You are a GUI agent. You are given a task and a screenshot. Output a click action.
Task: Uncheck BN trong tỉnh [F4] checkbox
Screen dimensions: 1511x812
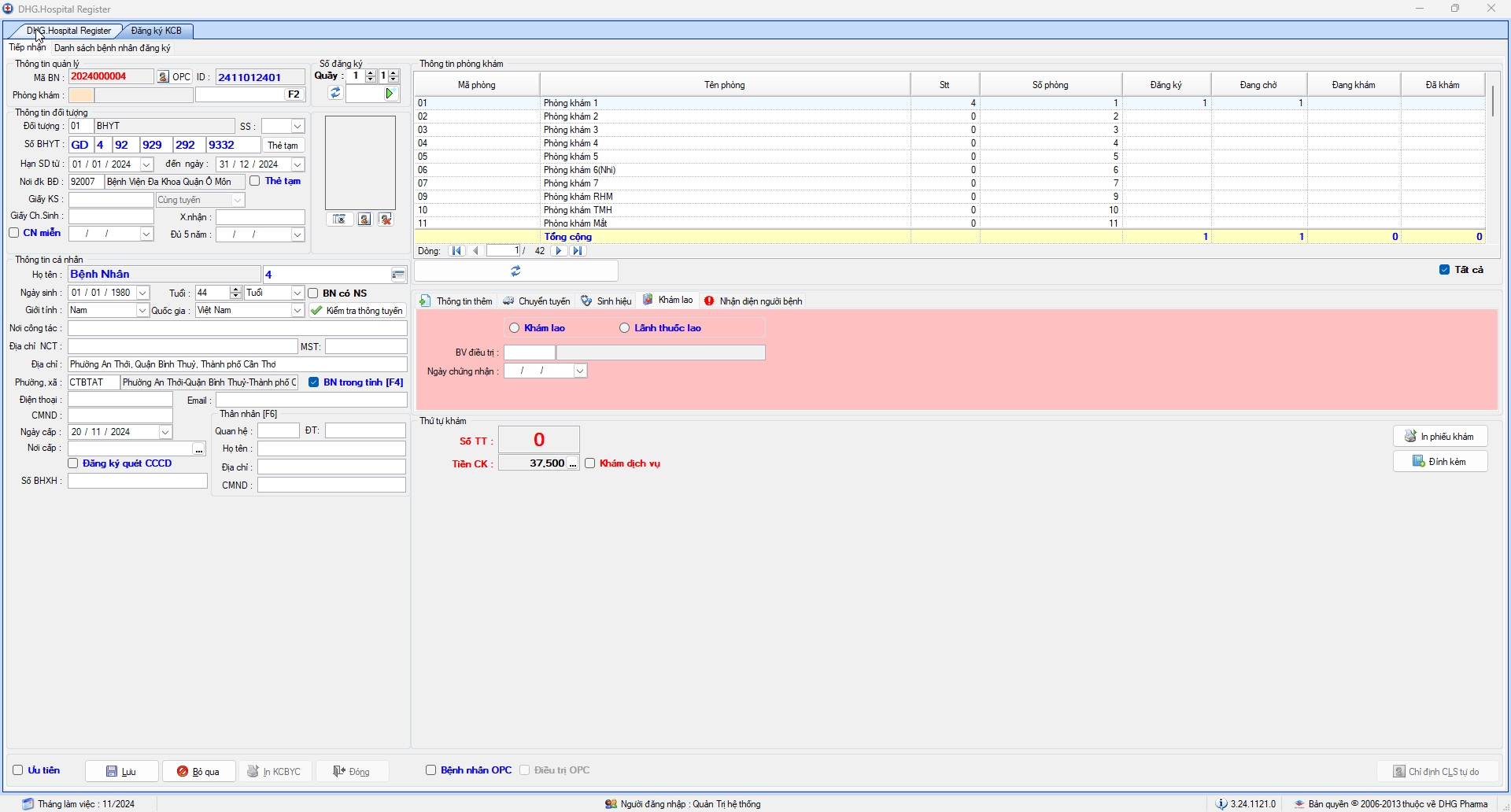(314, 382)
